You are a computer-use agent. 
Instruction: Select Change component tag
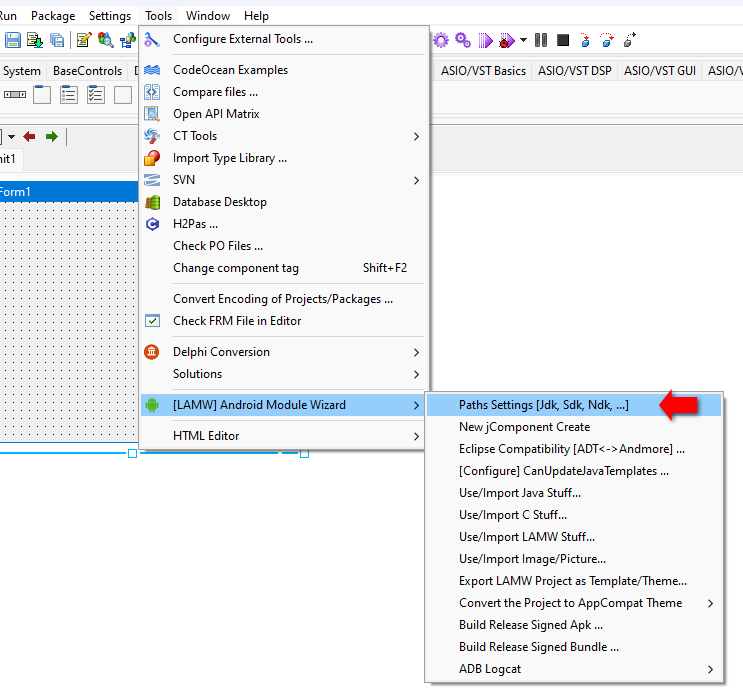coord(284,268)
